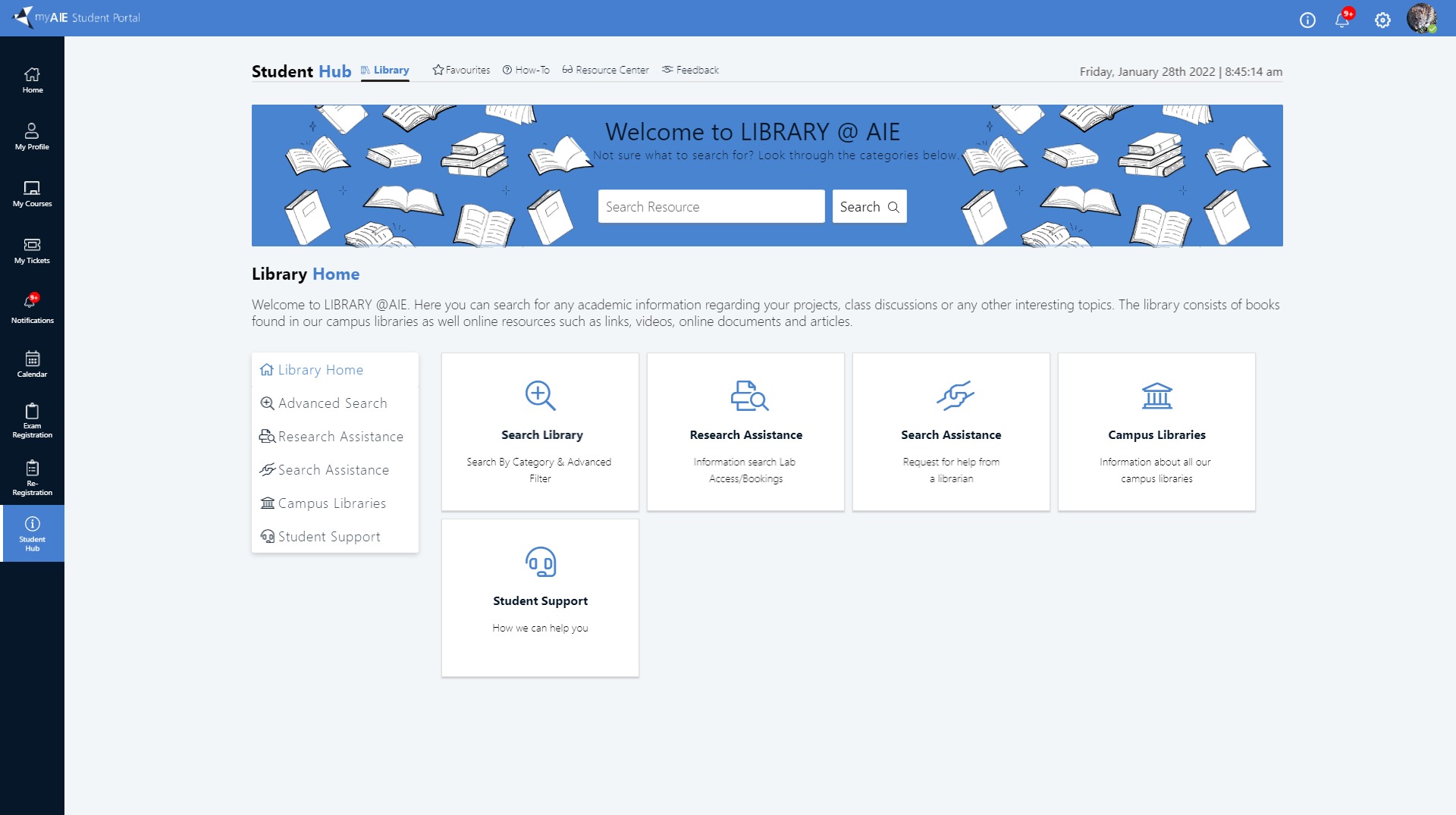Open Notifications in the left sidebar
The width and height of the screenshot is (1456, 815).
click(x=32, y=309)
